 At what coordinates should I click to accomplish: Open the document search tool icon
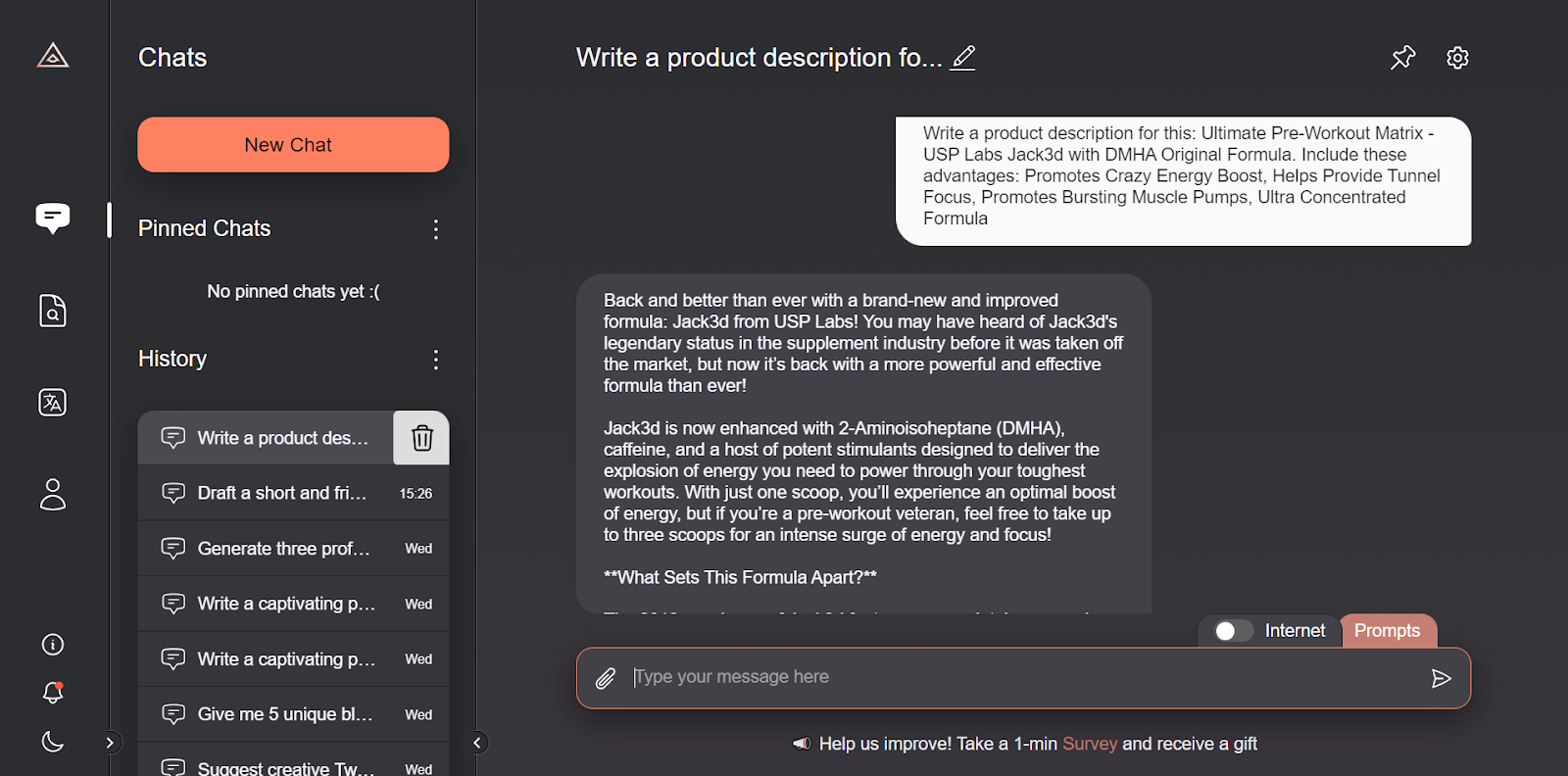pos(53,311)
